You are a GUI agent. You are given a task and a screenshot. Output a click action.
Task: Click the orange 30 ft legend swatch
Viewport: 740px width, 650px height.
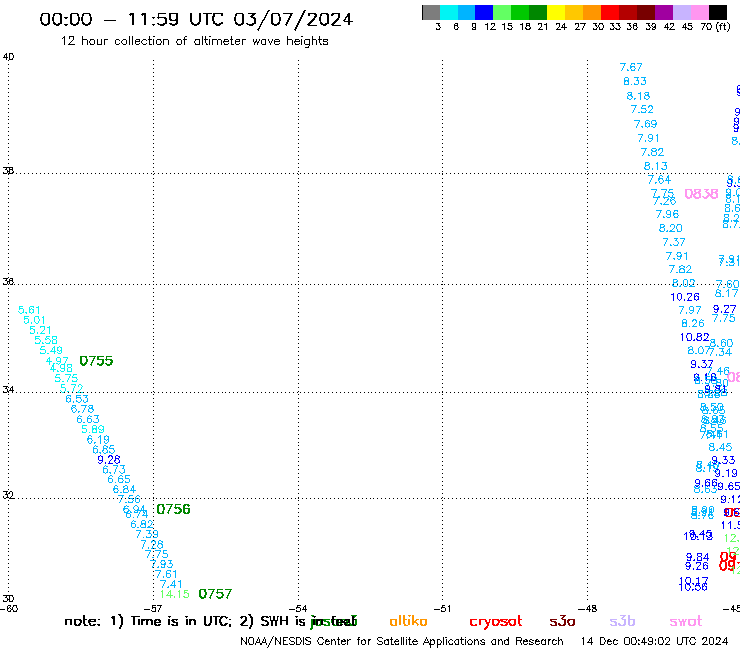pyautogui.click(x=592, y=12)
